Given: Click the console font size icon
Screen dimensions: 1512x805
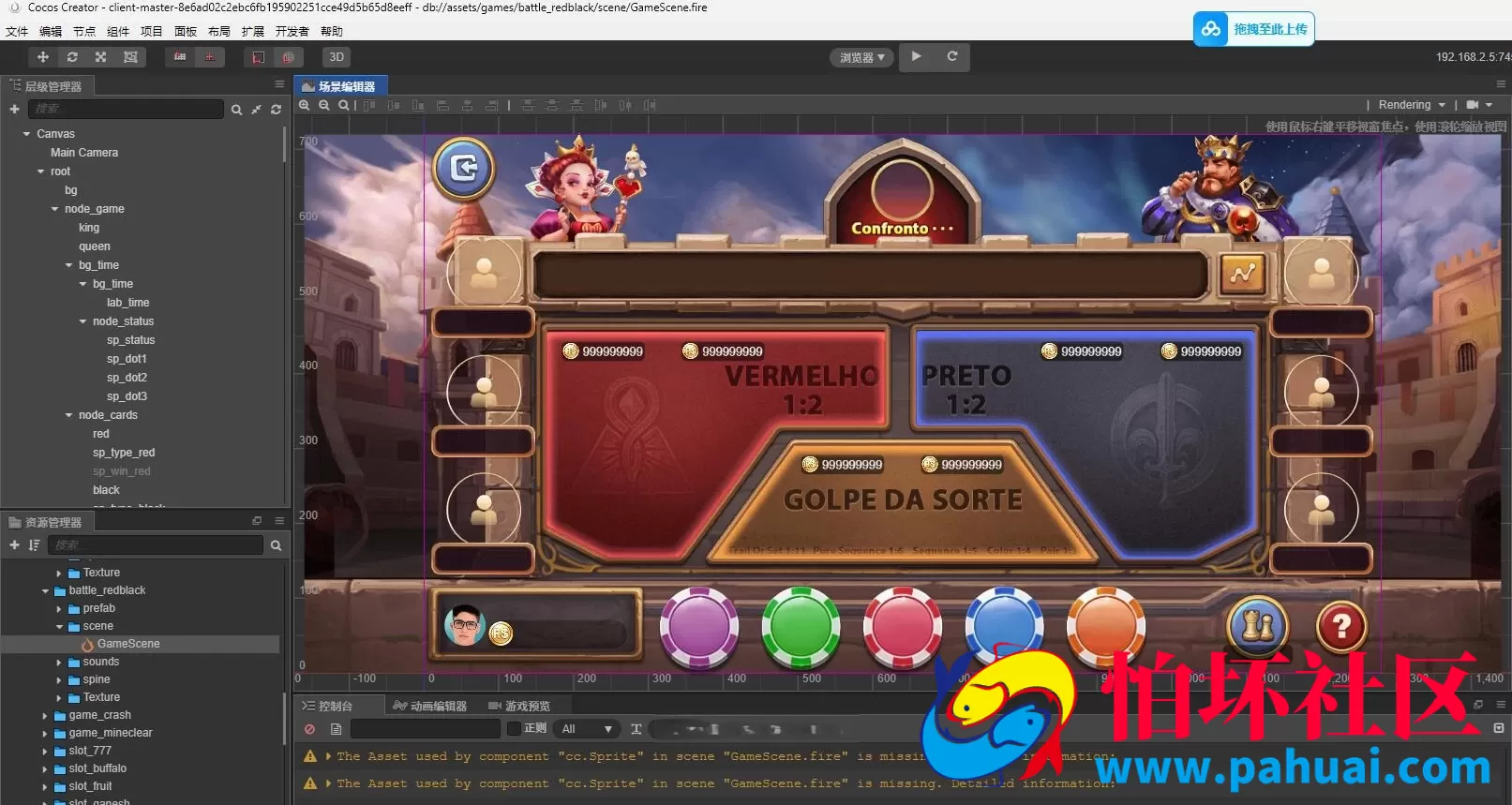Looking at the screenshot, I should 636,729.
